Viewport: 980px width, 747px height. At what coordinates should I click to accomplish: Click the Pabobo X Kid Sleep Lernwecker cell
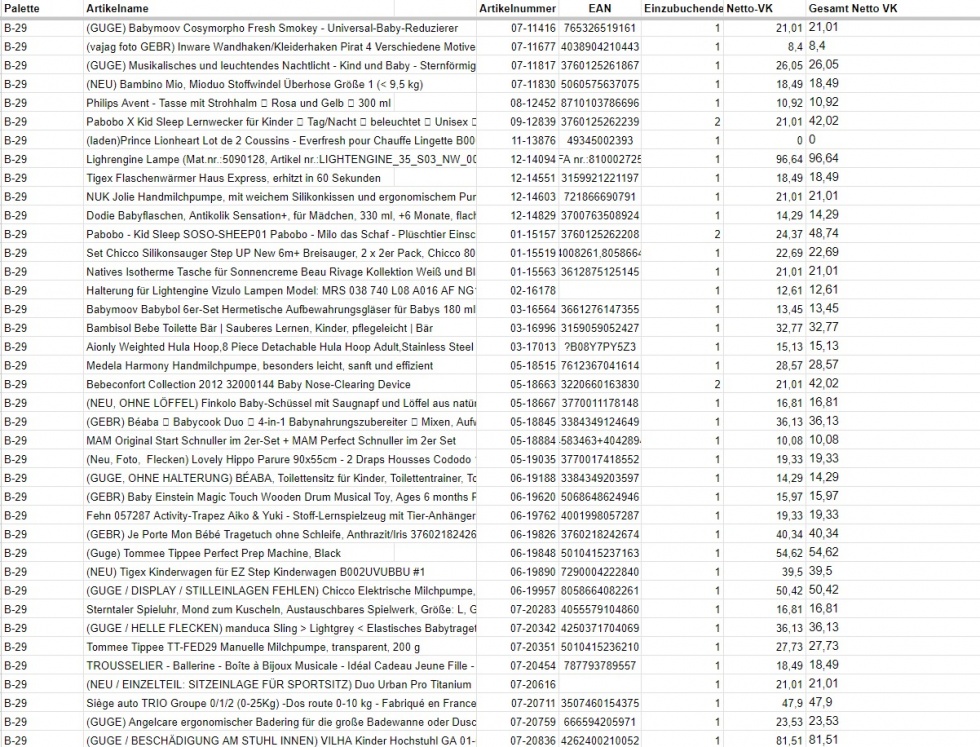click(x=281, y=122)
